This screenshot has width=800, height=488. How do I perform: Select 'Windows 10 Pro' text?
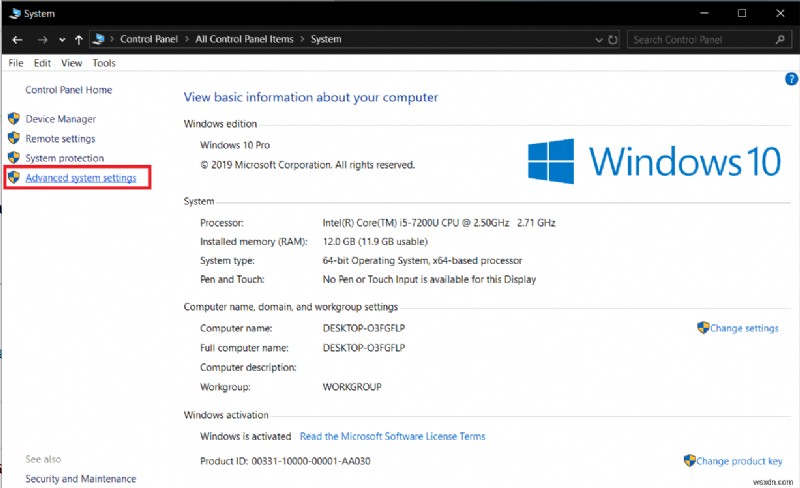(235, 145)
